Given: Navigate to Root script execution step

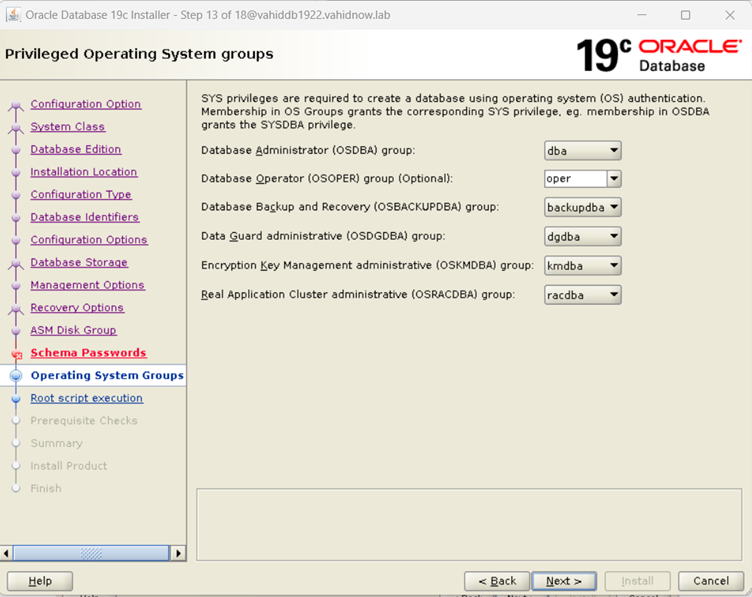Looking at the screenshot, I should click(86, 398).
